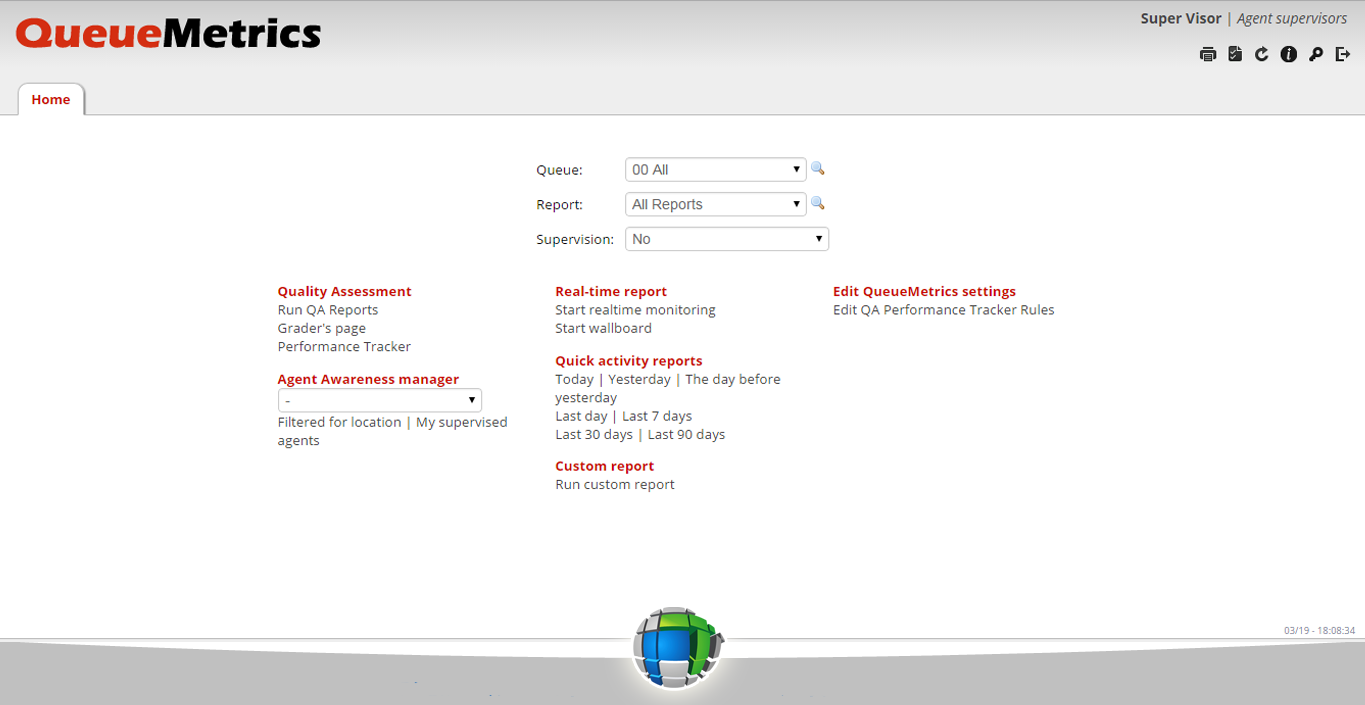Switch to the Home tab
Viewport: 1365px width, 705px height.
pyautogui.click(x=51, y=100)
